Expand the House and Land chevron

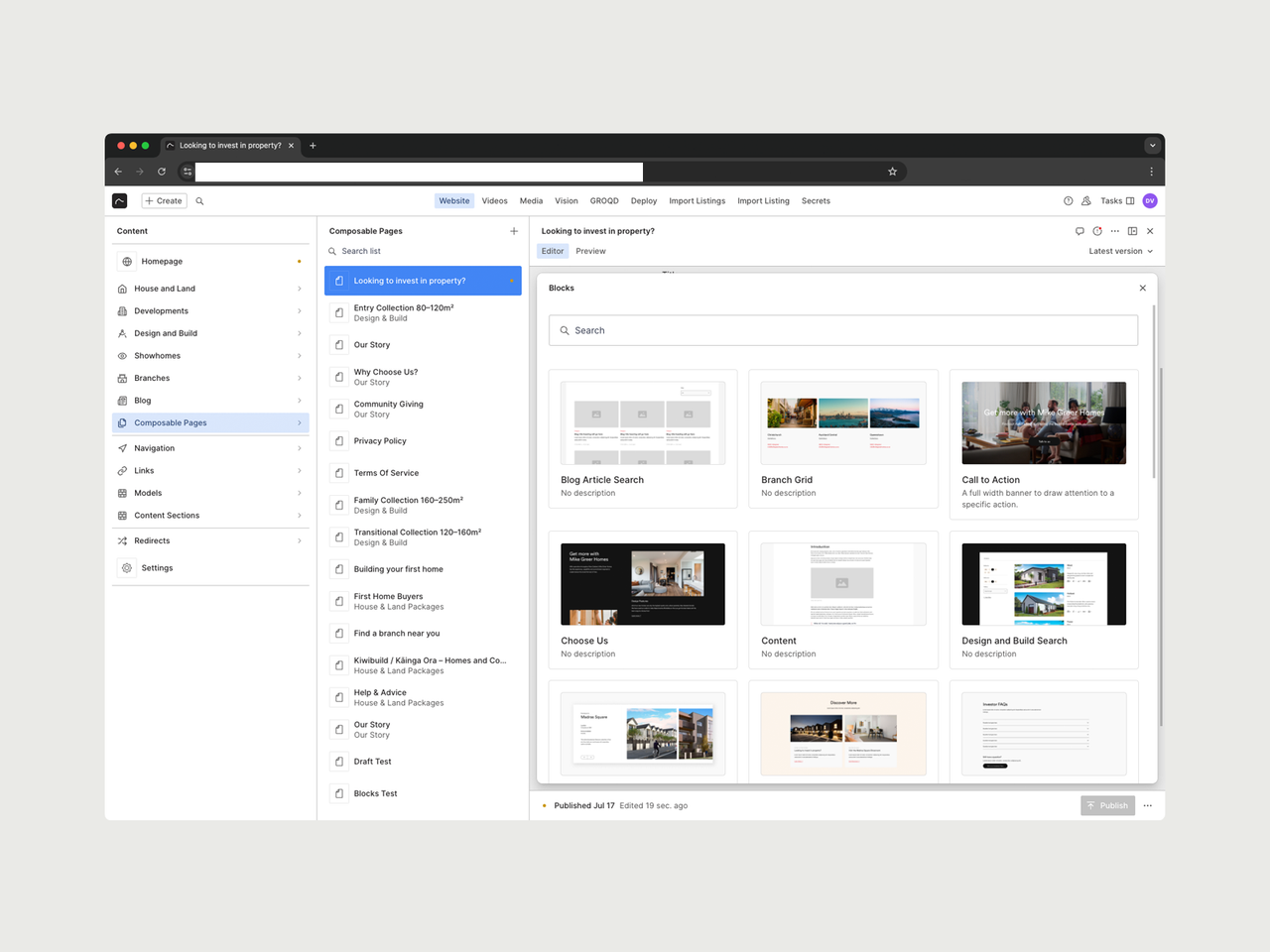(x=300, y=289)
